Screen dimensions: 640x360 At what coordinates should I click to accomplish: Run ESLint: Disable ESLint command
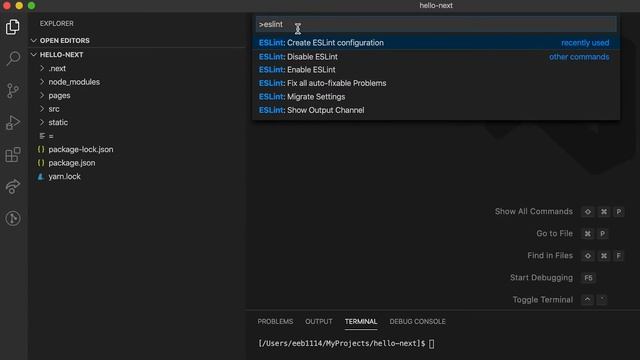click(x=436, y=57)
